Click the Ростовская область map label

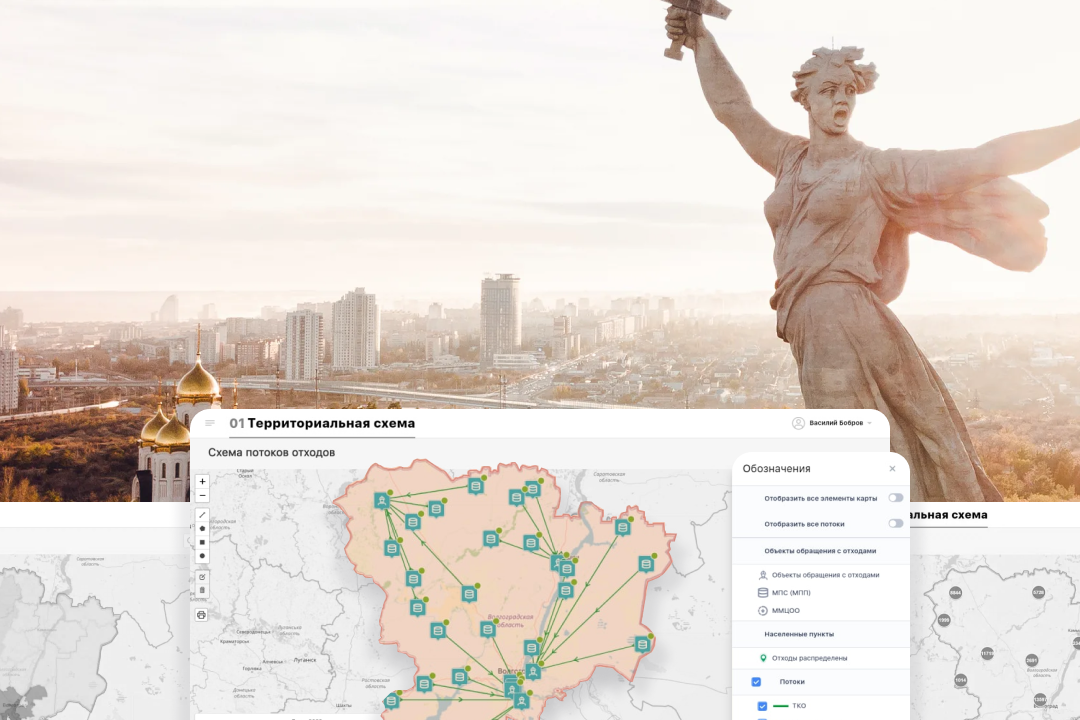[375, 683]
